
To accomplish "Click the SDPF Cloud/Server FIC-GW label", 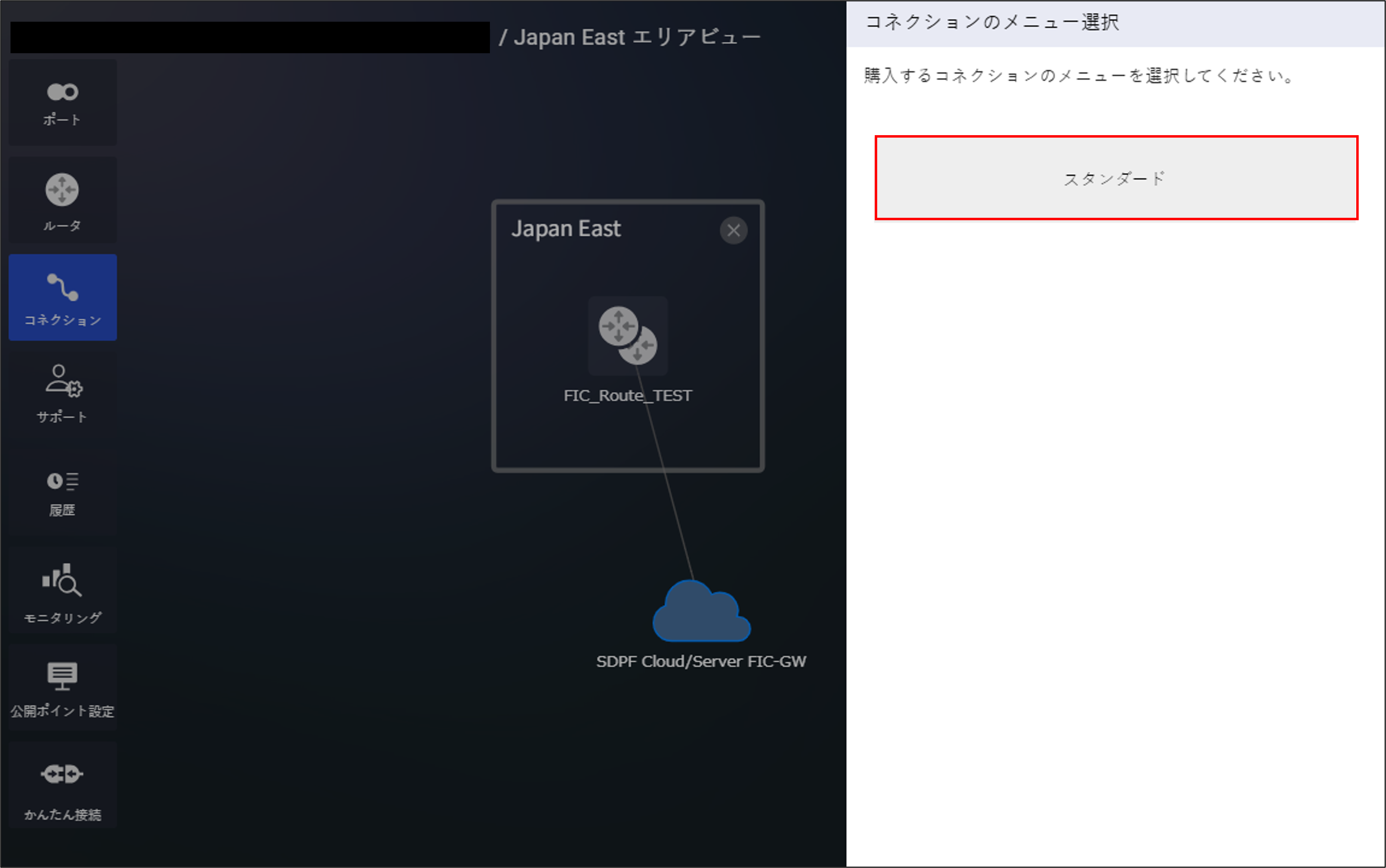I will (x=701, y=661).
